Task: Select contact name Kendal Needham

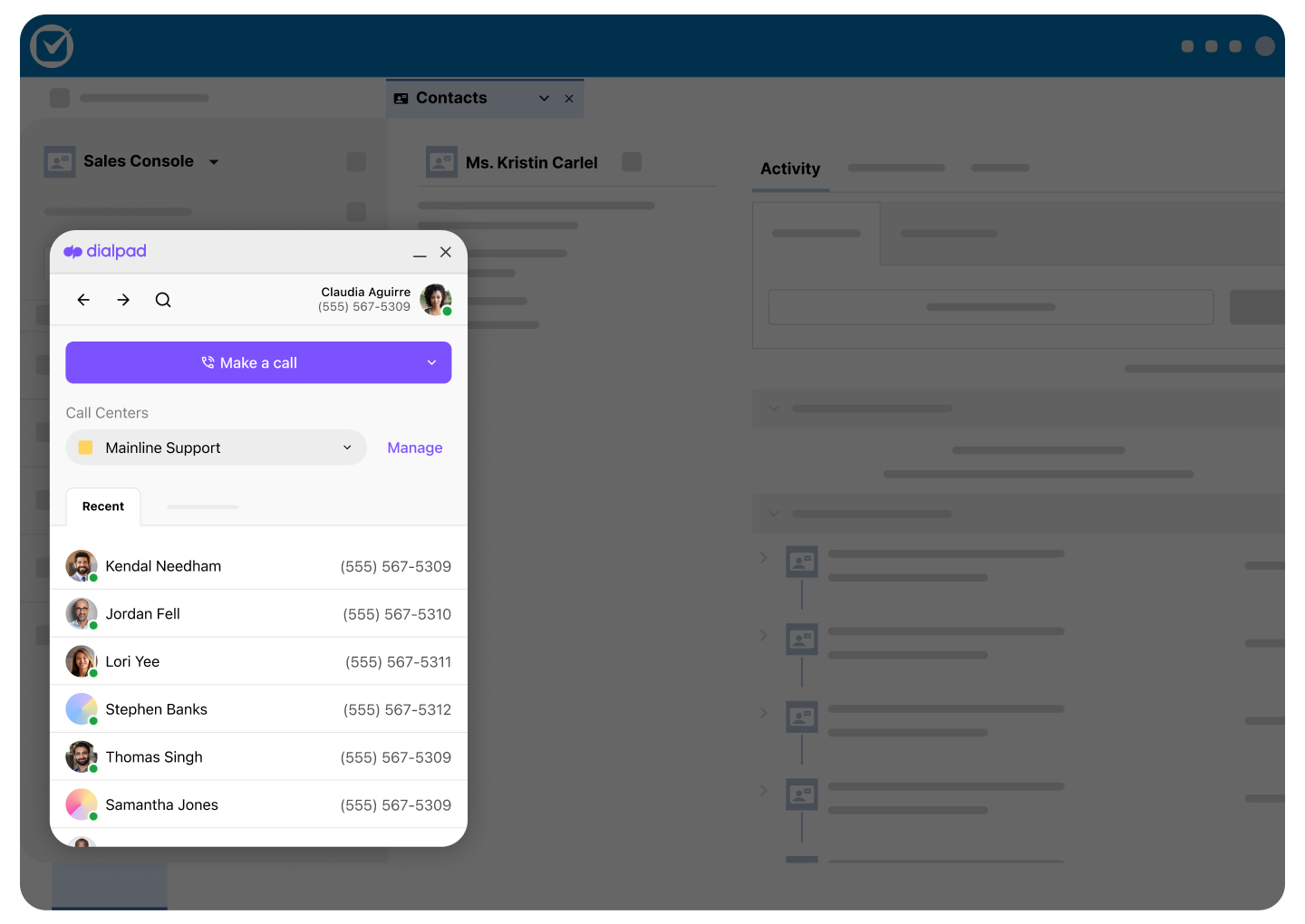Action: coord(163,566)
